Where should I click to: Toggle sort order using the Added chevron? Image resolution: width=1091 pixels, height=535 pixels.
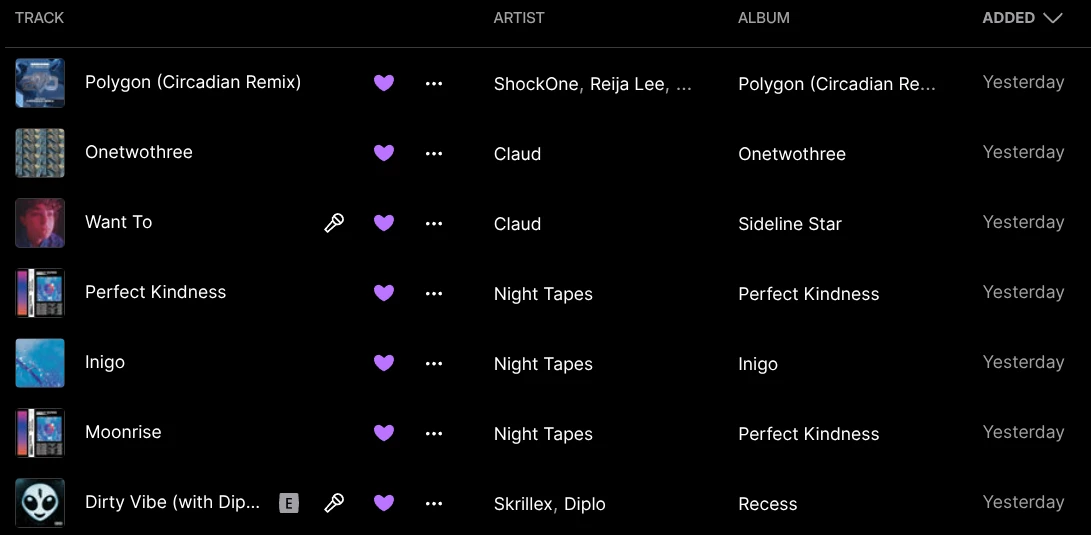(x=1052, y=18)
